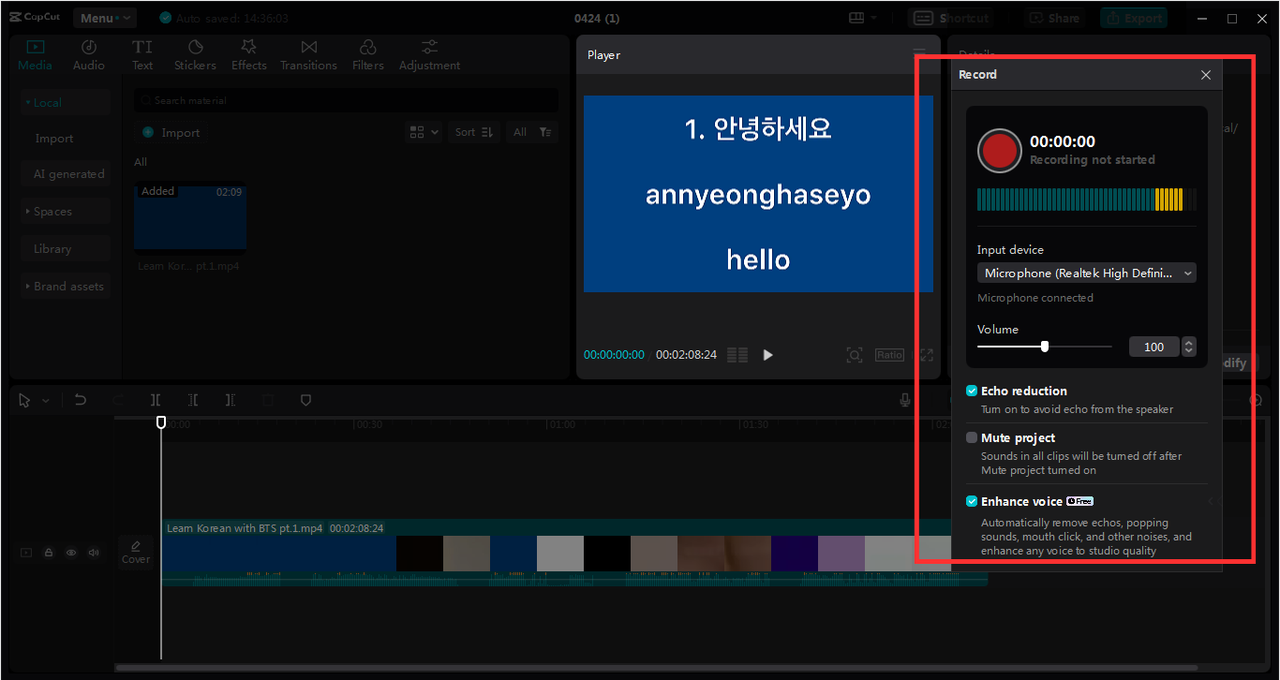
Task: Open AI generated in the sidebar
Action: [x=68, y=174]
